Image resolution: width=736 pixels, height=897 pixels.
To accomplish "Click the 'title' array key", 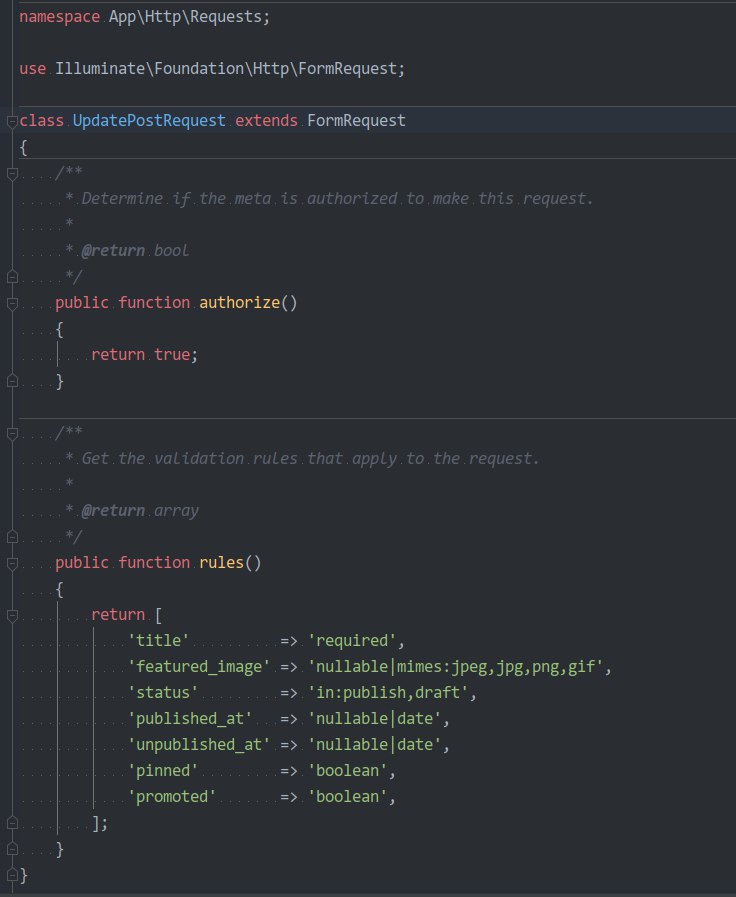I will [x=158, y=641].
